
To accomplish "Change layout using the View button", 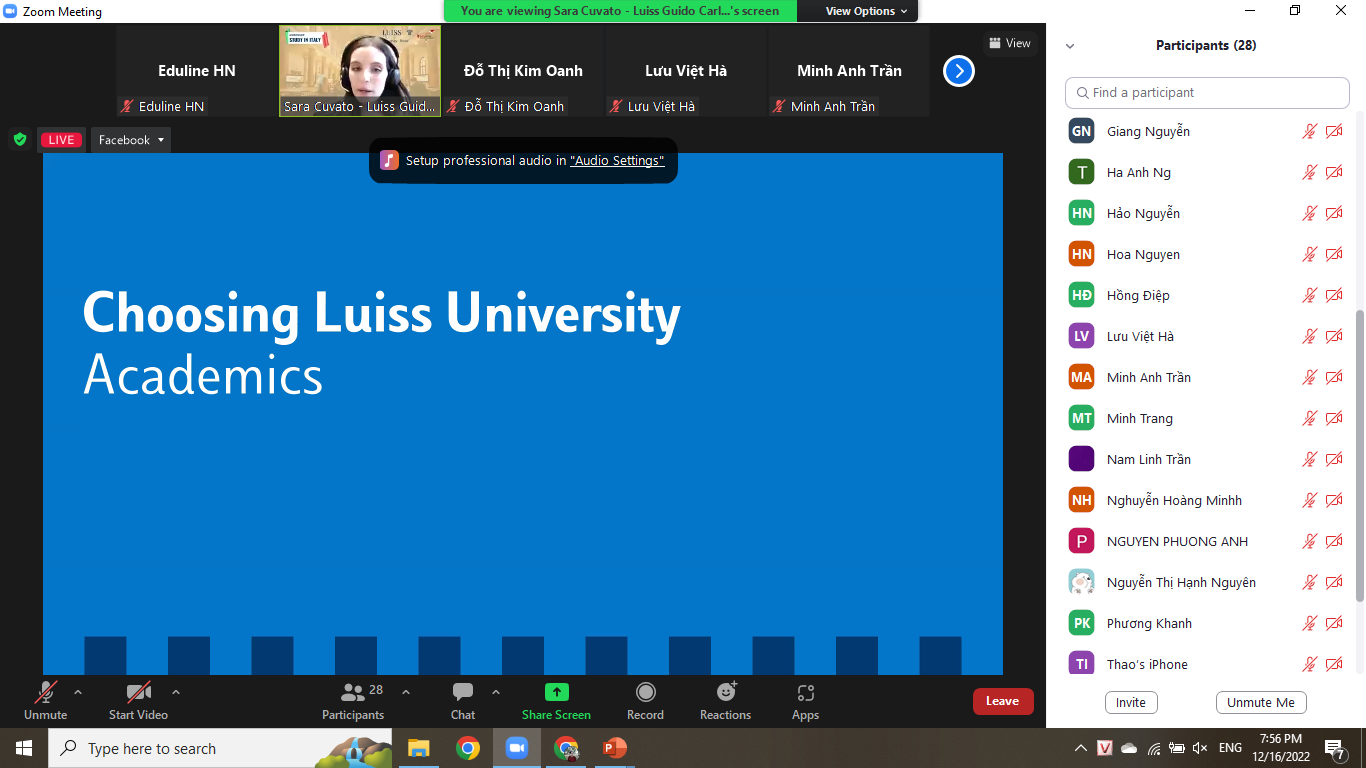I will pyautogui.click(x=1009, y=43).
